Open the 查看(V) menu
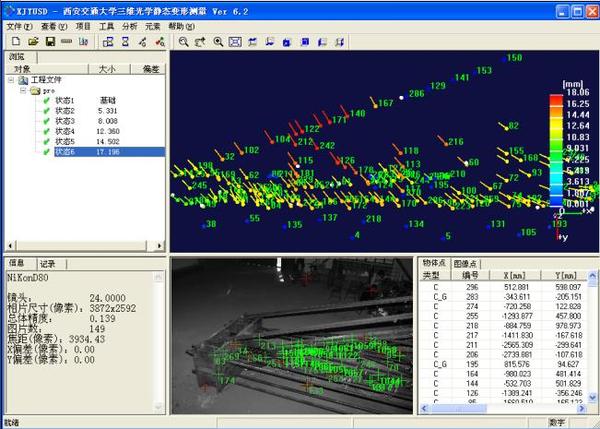600x429 pixels. pyautogui.click(x=54, y=26)
